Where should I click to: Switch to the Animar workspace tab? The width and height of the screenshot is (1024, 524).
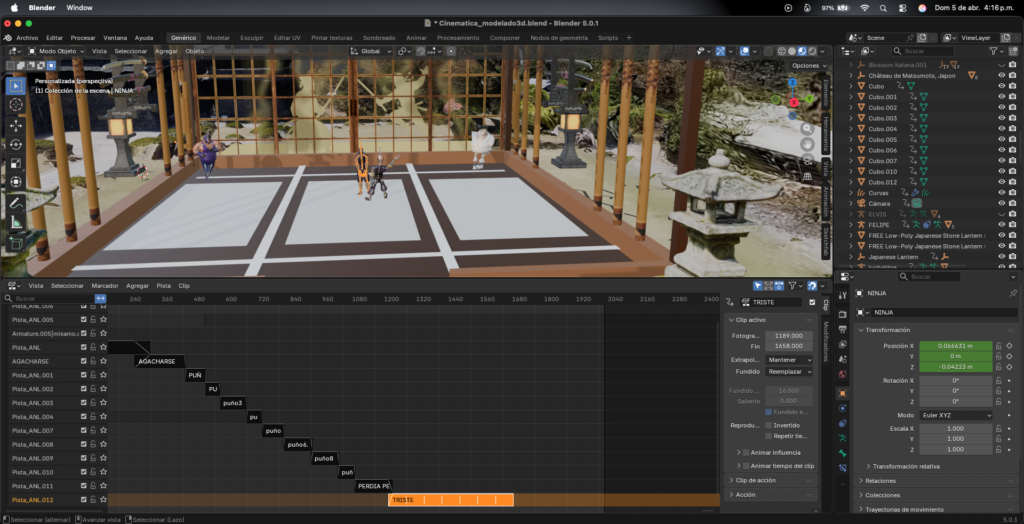[x=416, y=37]
